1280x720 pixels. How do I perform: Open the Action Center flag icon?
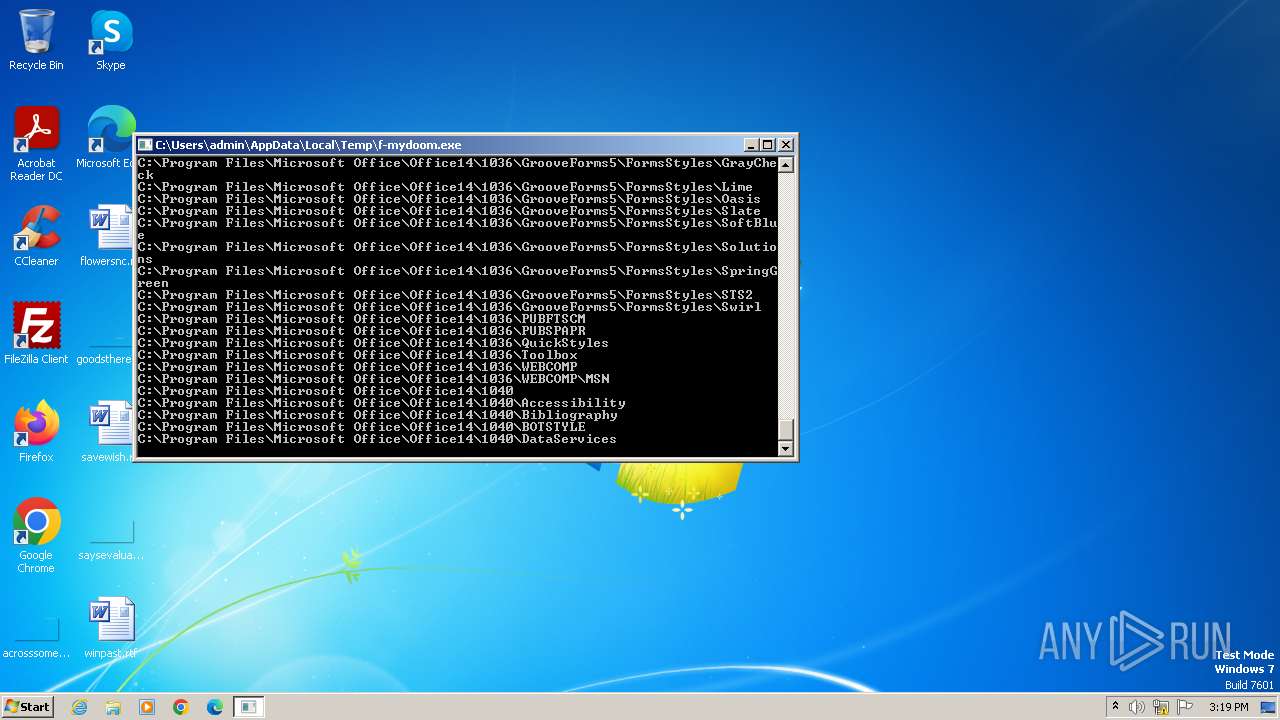coord(1186,707)
